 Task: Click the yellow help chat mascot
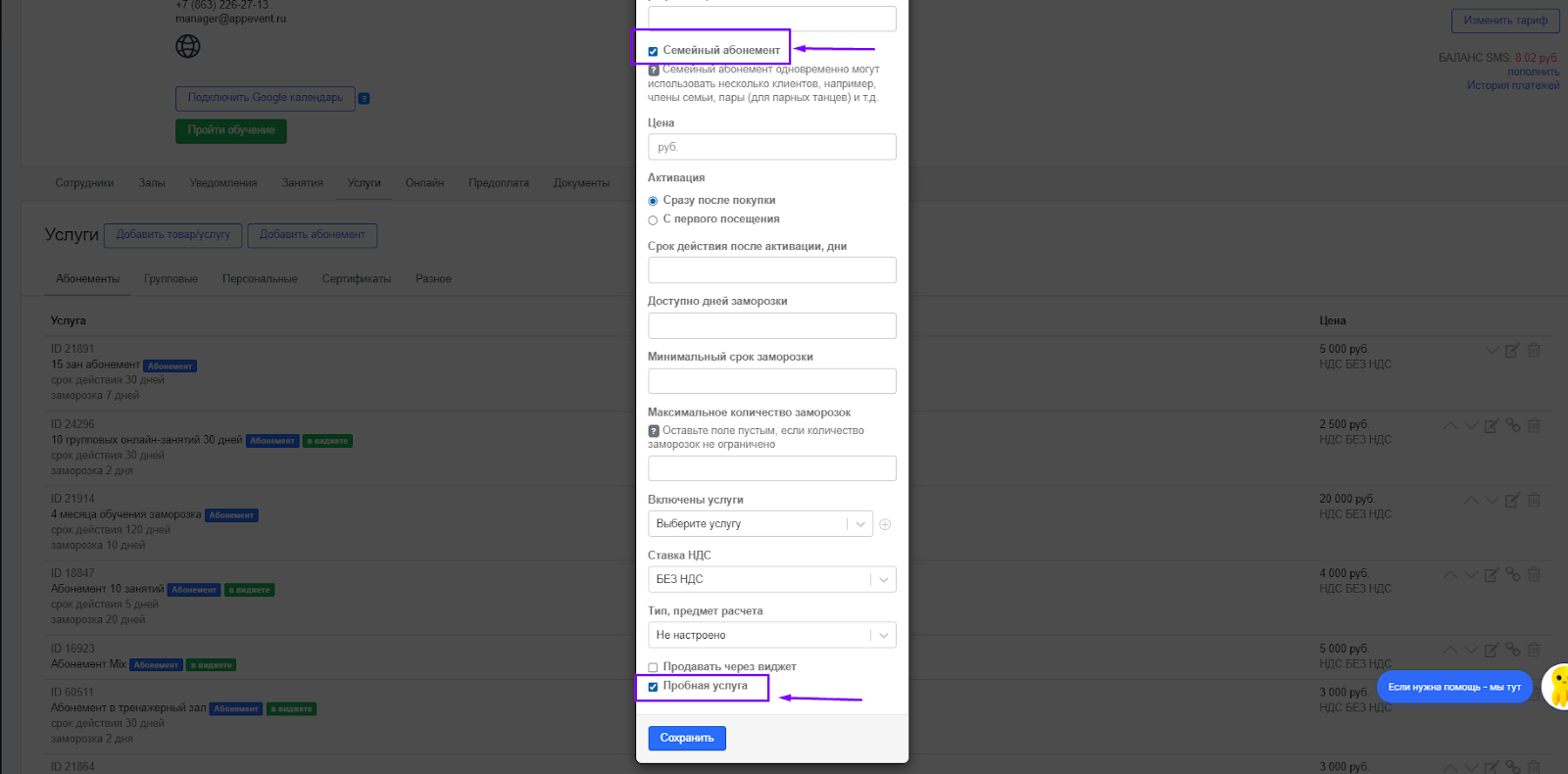click(x=1556, y=686)
